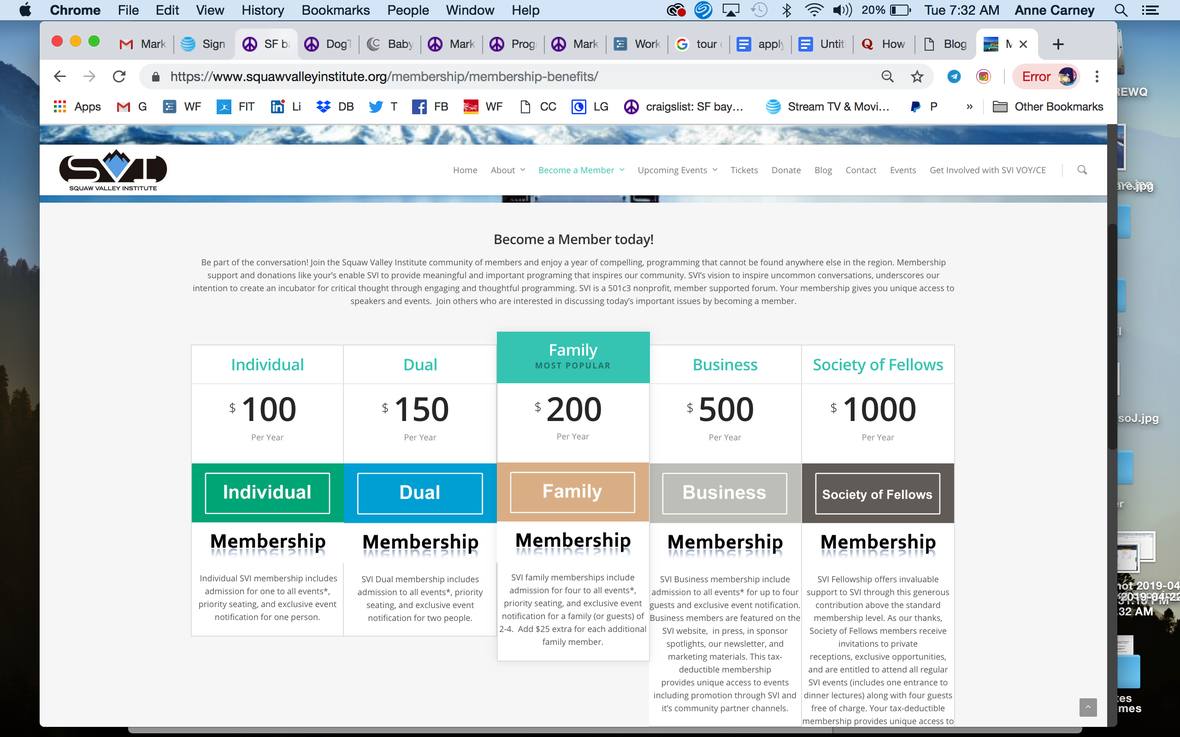Image resolution: width=1180 pixels, height=737 pixels.
Task: Click the volume icon in menu bar
Action: pyautogui.click(x=842, y=10)
